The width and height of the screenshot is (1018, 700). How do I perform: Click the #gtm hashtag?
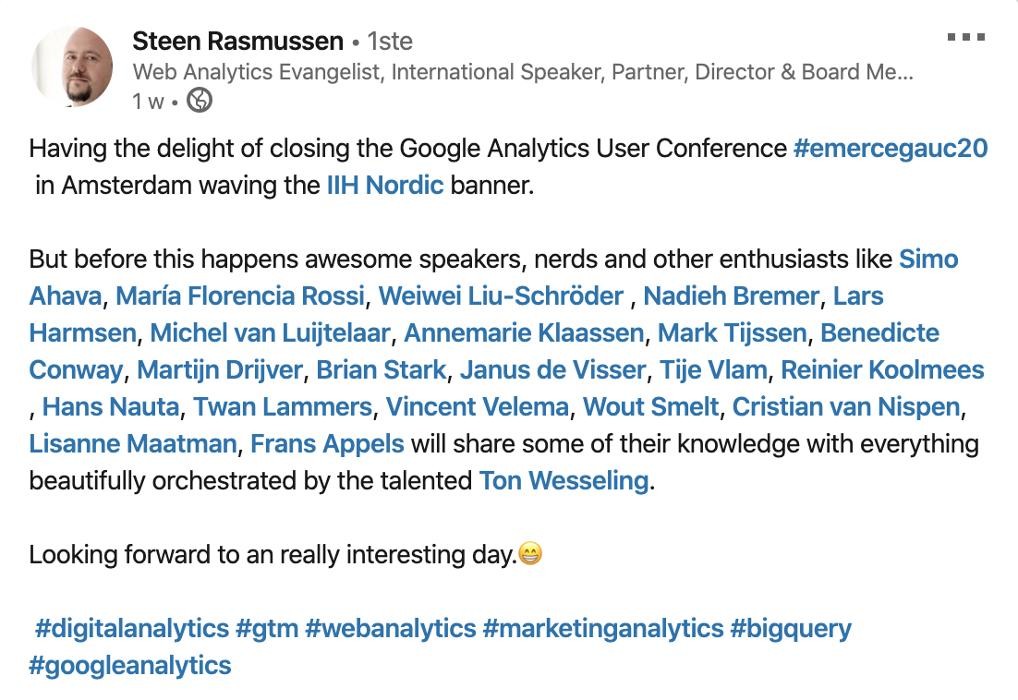(x=265, y=629)
